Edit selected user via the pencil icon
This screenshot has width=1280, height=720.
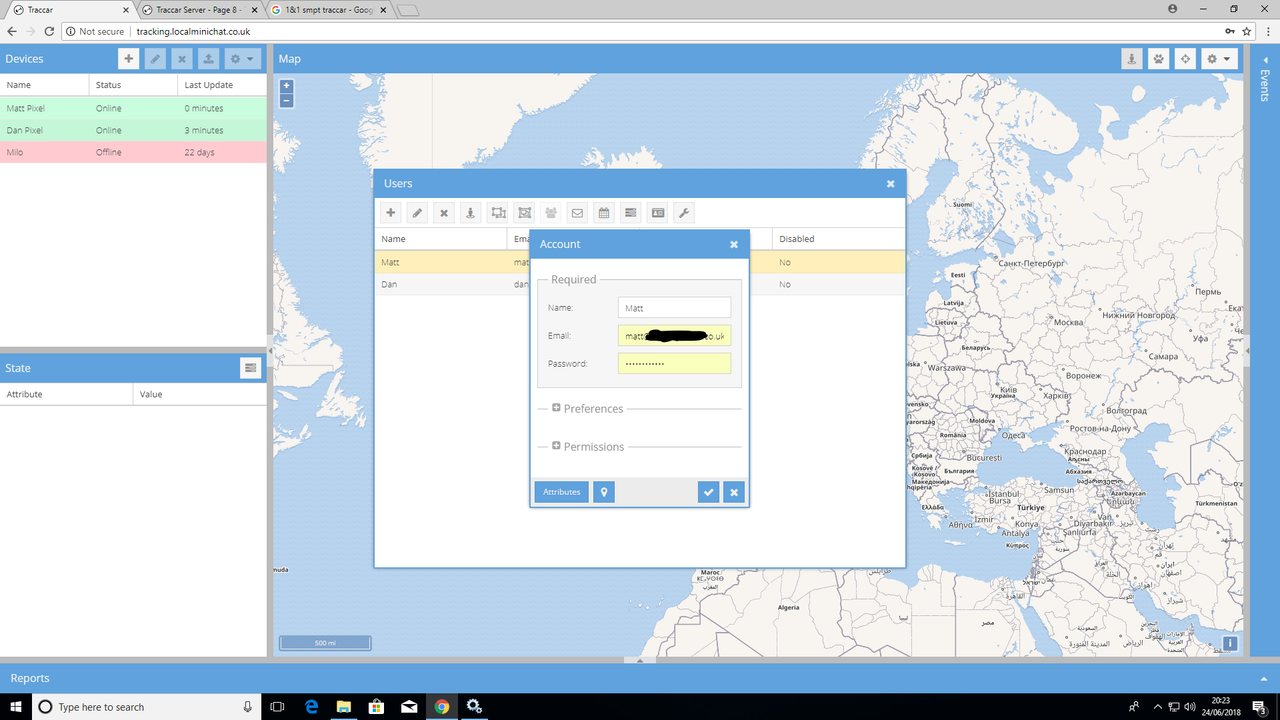click(x=417, y=212)
